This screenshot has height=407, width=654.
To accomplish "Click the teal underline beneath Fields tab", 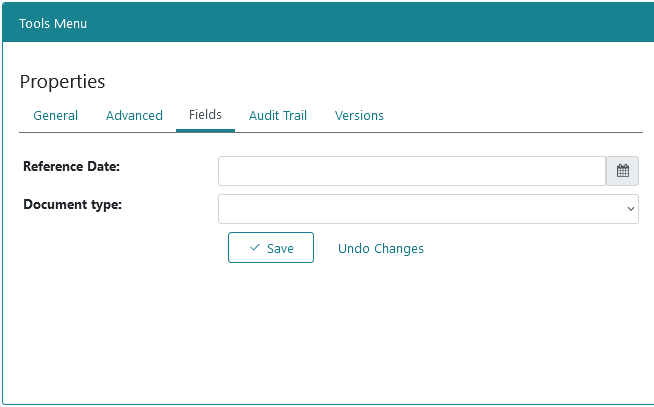I will pyautogui.click(x=205, y=131).
